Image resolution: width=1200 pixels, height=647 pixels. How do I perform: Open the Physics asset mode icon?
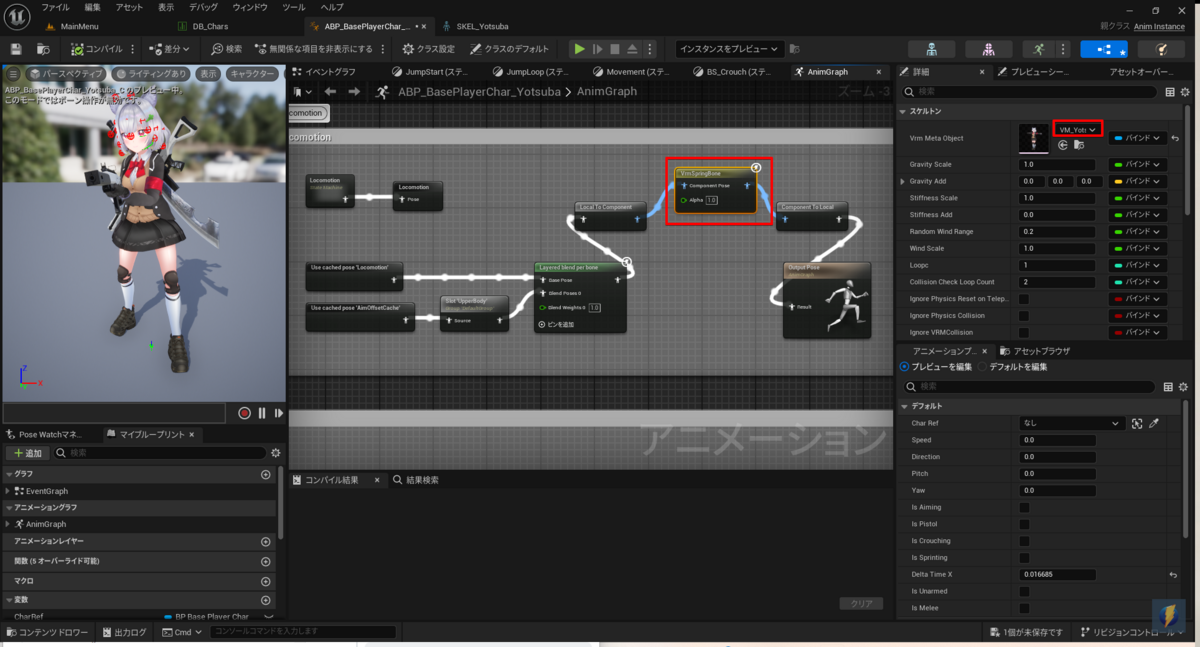pos(1161,49)
